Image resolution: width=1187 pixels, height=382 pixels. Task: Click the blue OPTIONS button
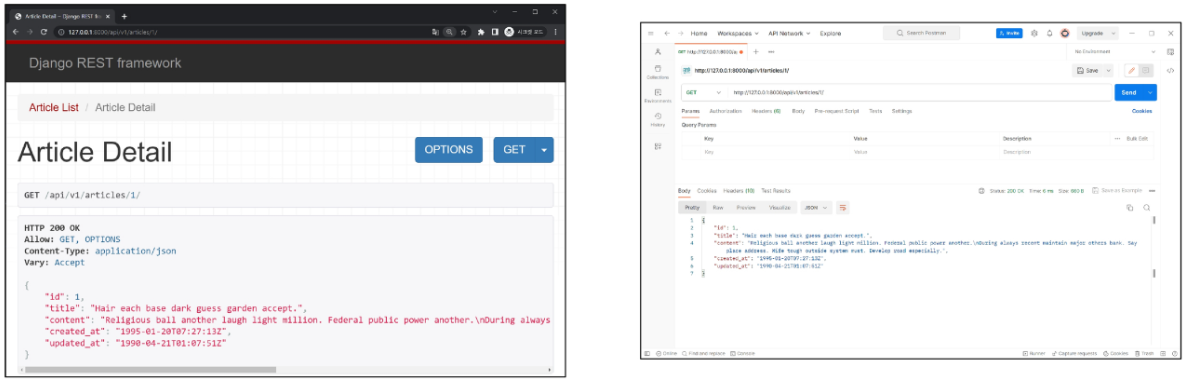pos(448,150)
